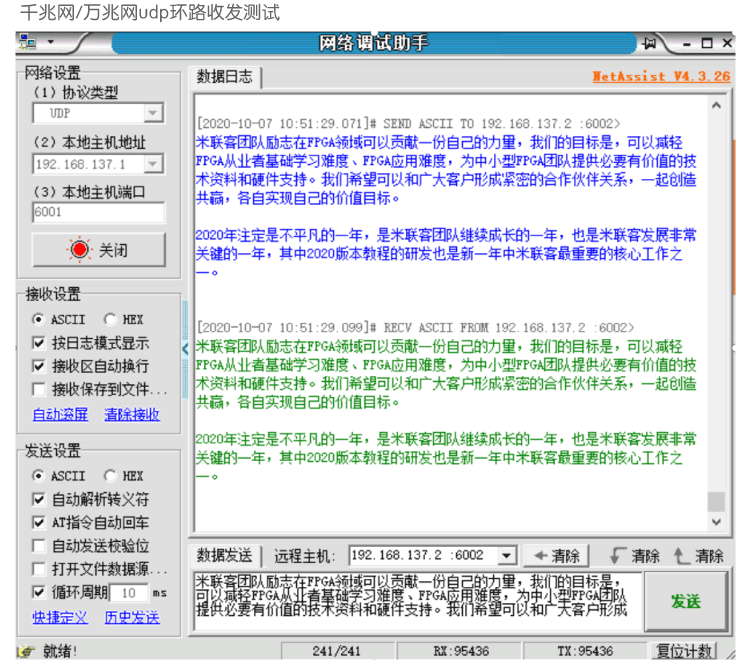Open the NetAssist V4.3.26 link

click(661, 77)
